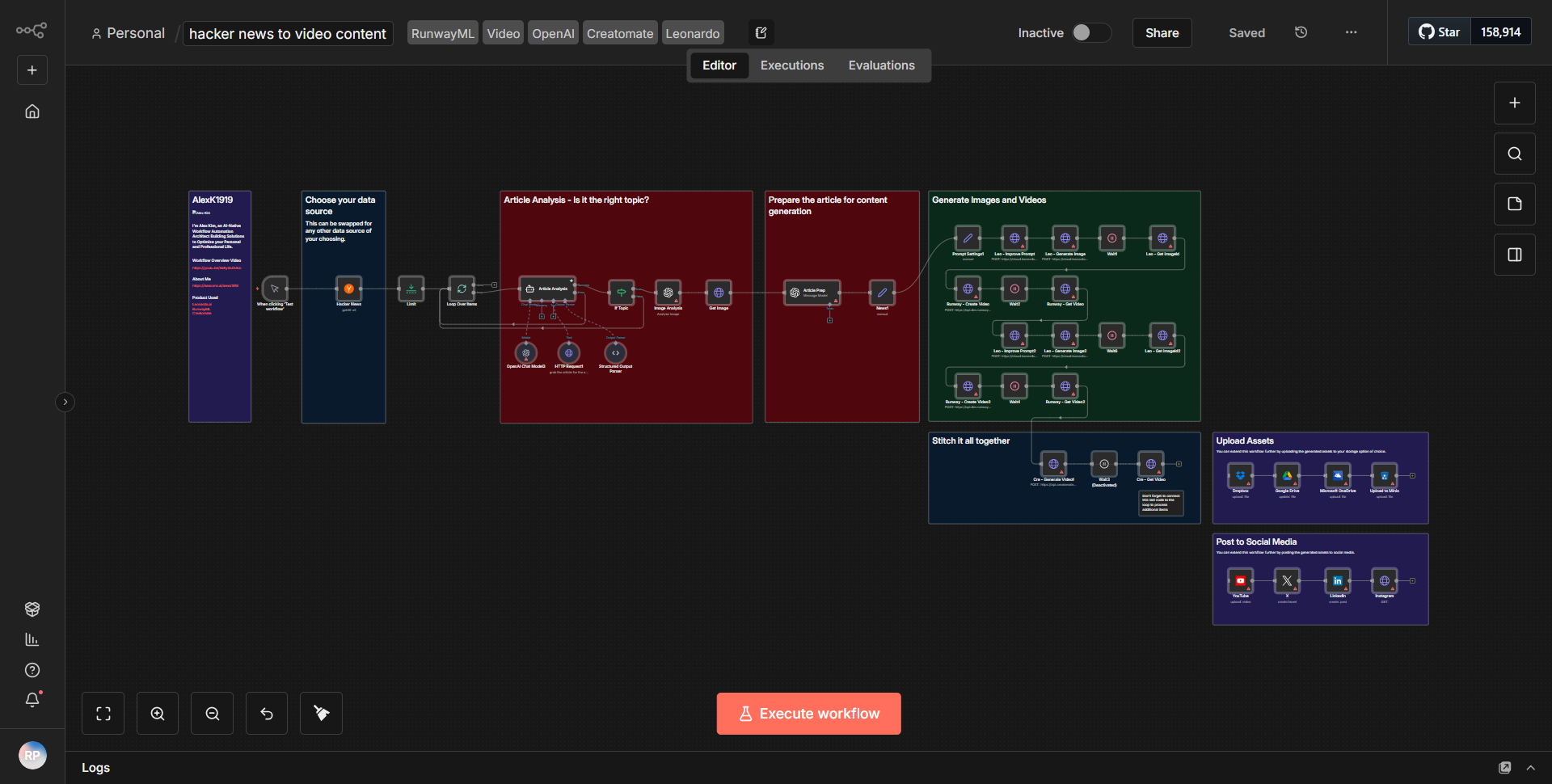The height and width of the screenshot is (784, 1552).
Task: Click the Creatomate tag
Action: [620, 33]
